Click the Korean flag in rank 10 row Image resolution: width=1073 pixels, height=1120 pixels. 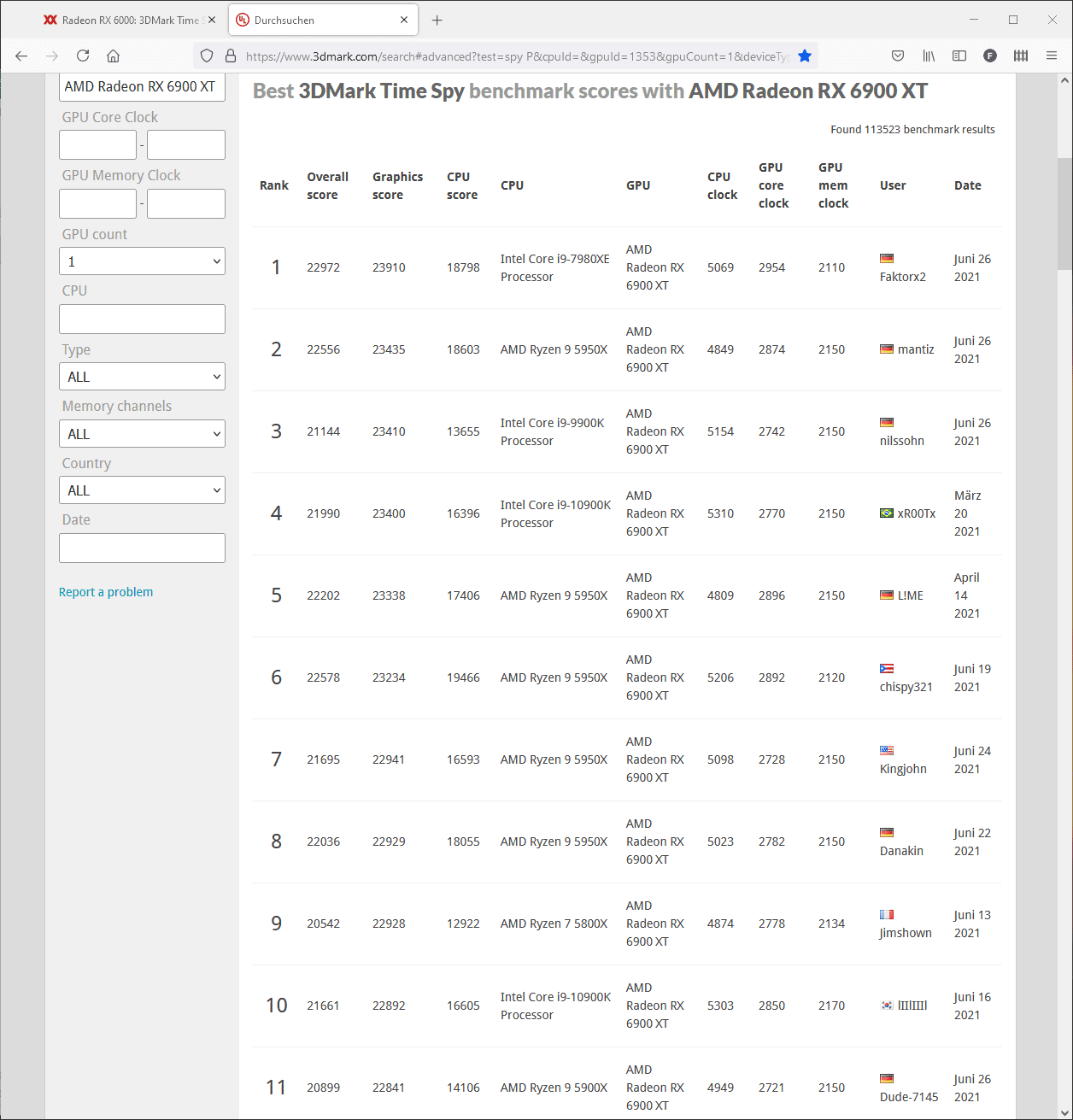click(887, 1005)
